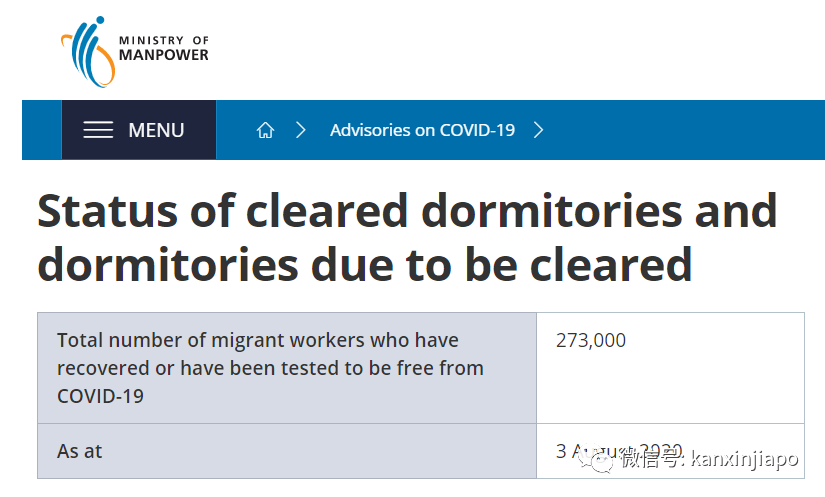The width and height of the screenshot is (825, 497).
Task: Click the 'Status of cleared dormitories' heading line
Action: point(407,211)
